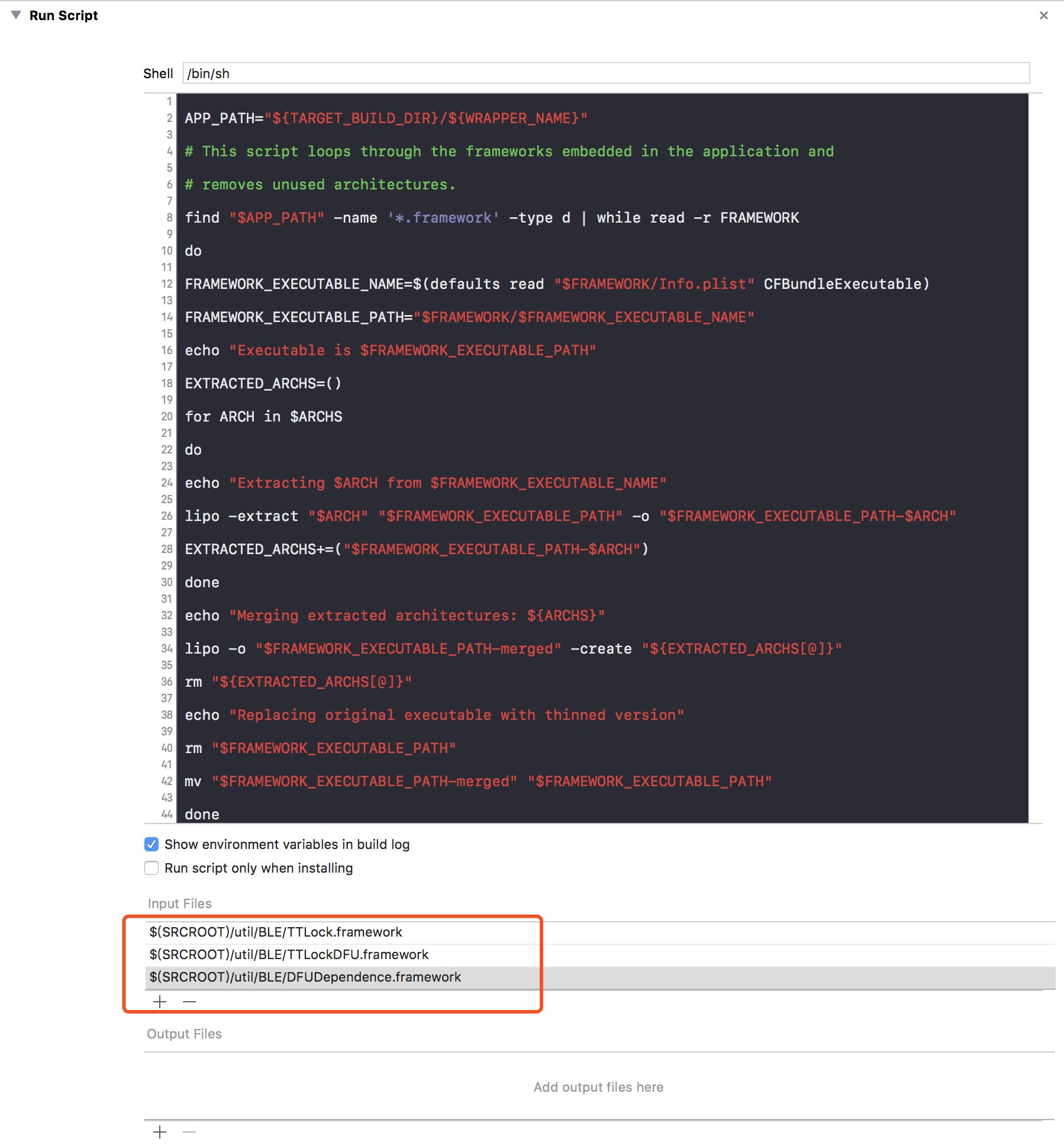Click the Output Files section label
This screenshot has width=1064, height=1145.
185,1034
